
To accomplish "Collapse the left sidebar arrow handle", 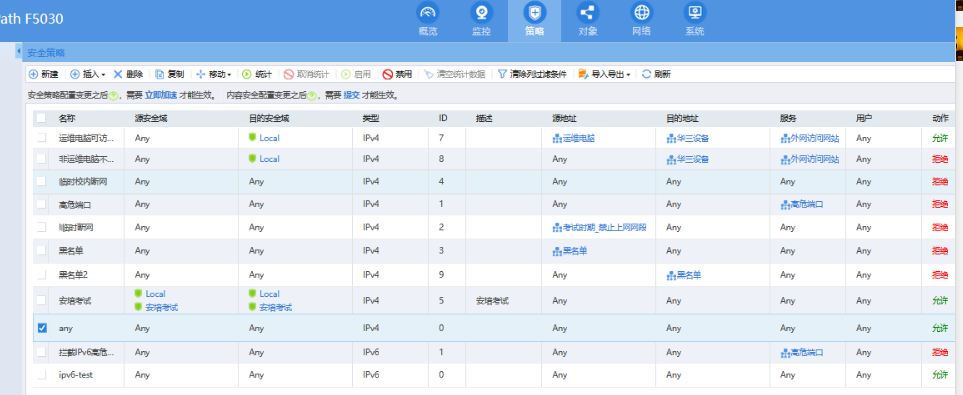I will (x=18, y=51).
